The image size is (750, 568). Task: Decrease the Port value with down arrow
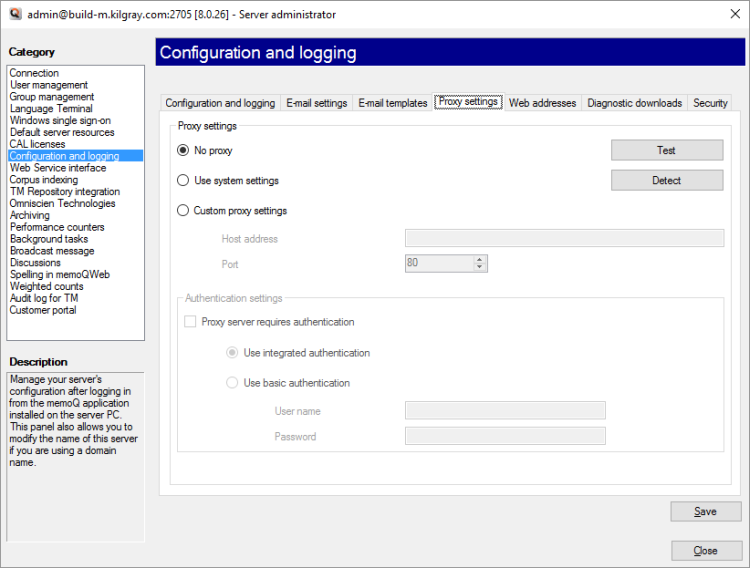pyautogui.click(x=480, y=268)
